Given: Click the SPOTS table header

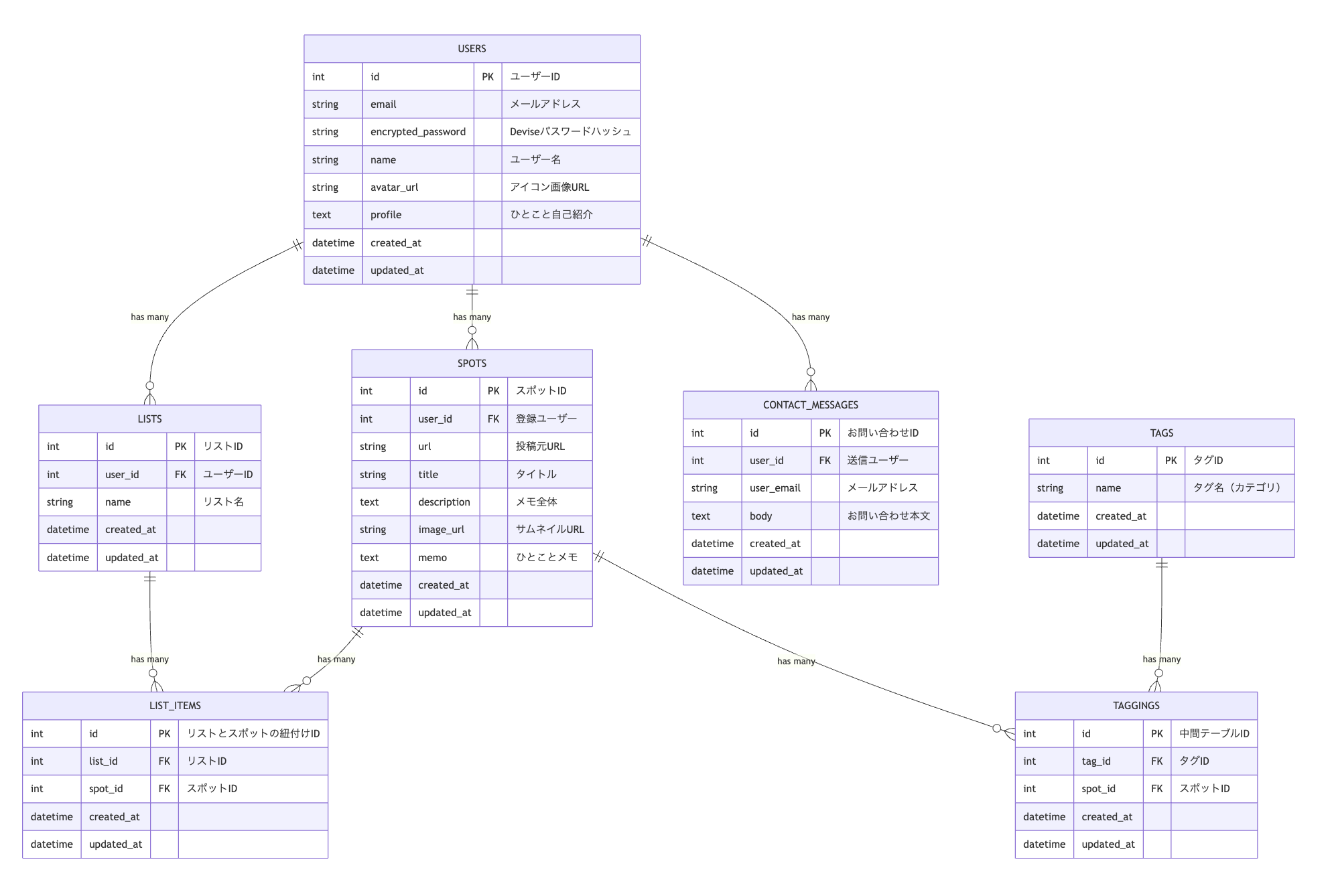Looking at the screenshot, I should tap(472, 363).
